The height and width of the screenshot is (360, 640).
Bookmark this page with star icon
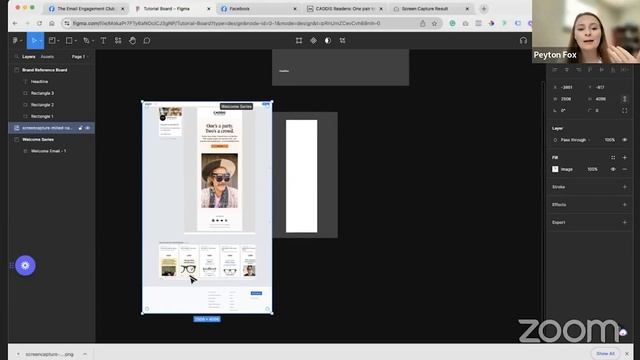tap(434, 23)
